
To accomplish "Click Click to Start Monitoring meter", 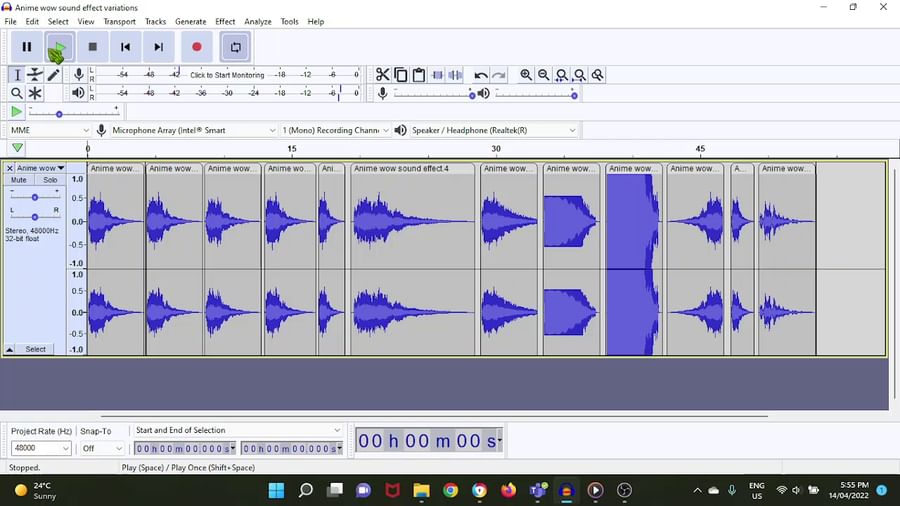I will coord(227,75).
